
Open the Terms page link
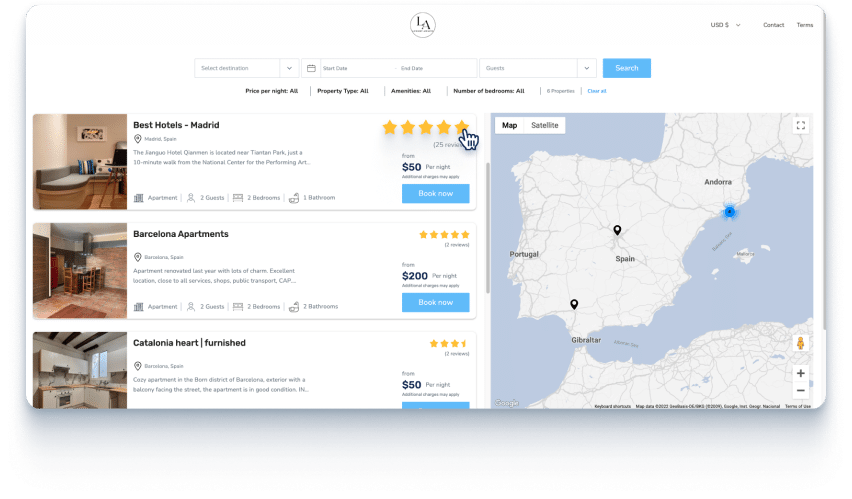pyautogui.click(x=805, y=25)
